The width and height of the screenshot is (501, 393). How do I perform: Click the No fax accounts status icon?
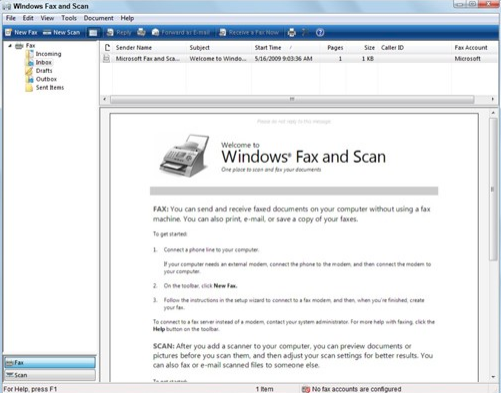point(305,389)
